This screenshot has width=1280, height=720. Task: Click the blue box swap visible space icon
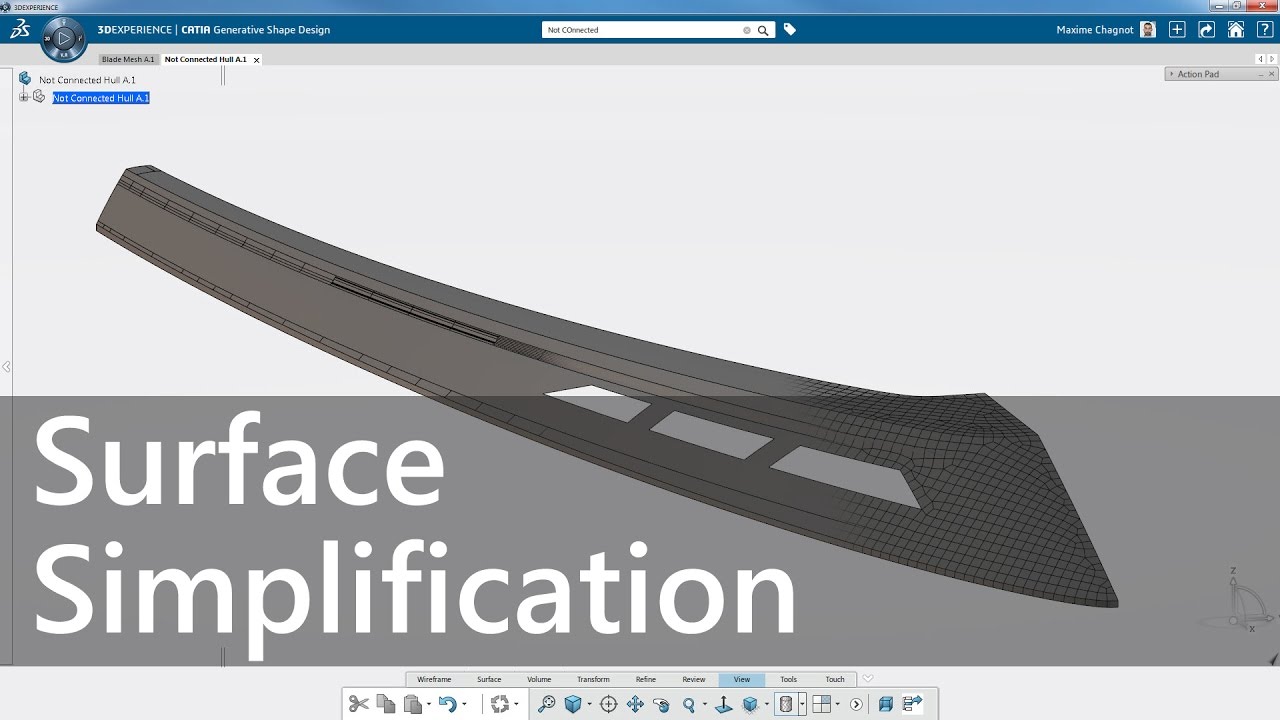[x=885, y=704]
